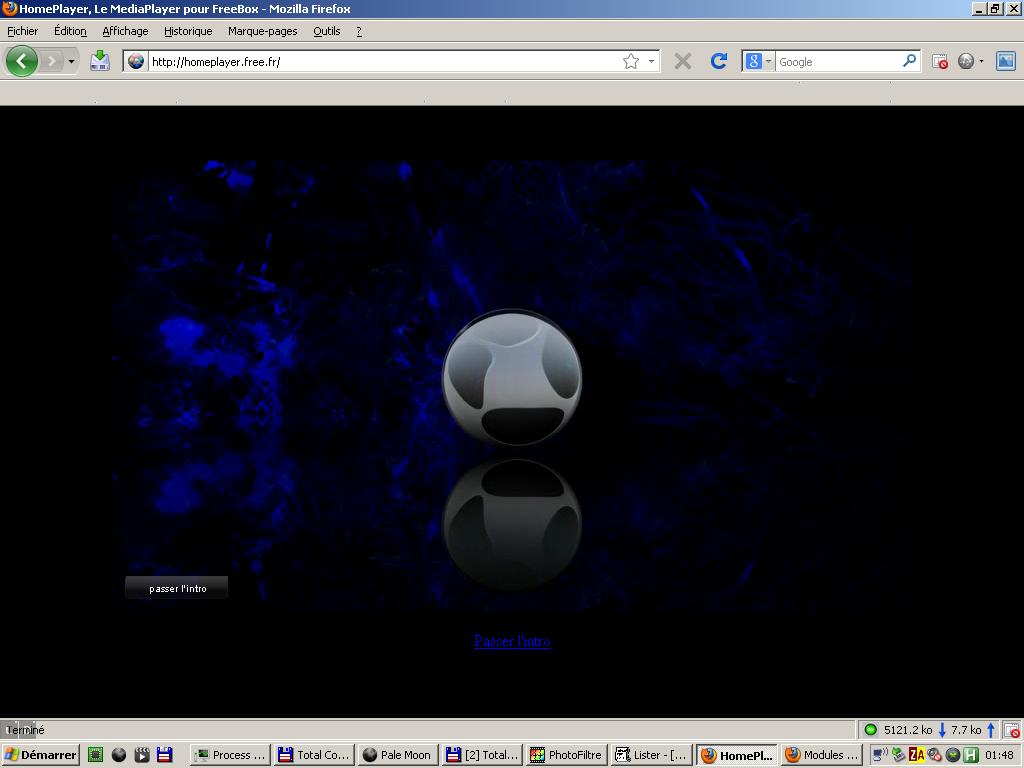Focus the Google search field
The height and width of the screenshot is (768, 1024).
(838, 61)
